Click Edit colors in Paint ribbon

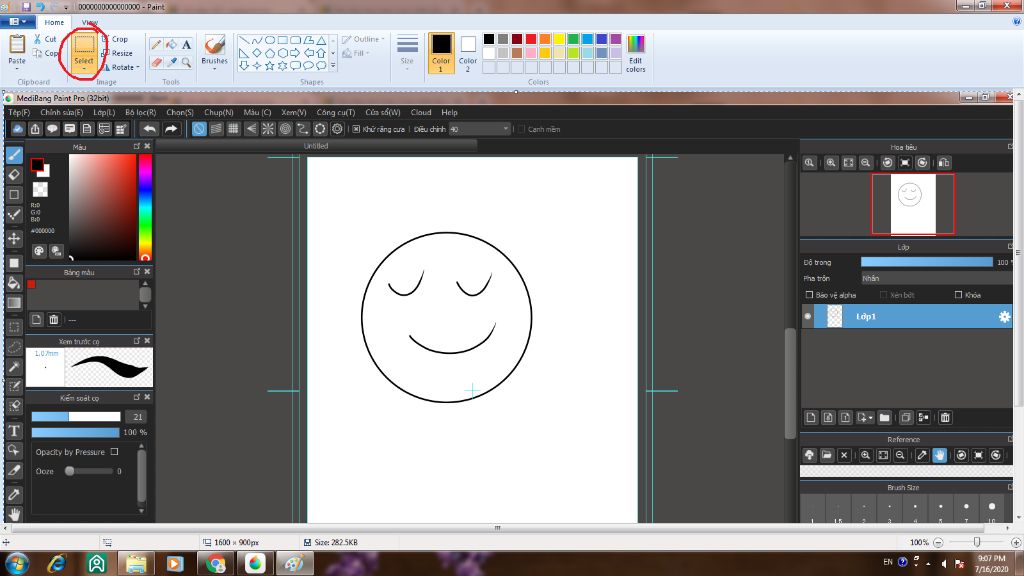[635, 54]
